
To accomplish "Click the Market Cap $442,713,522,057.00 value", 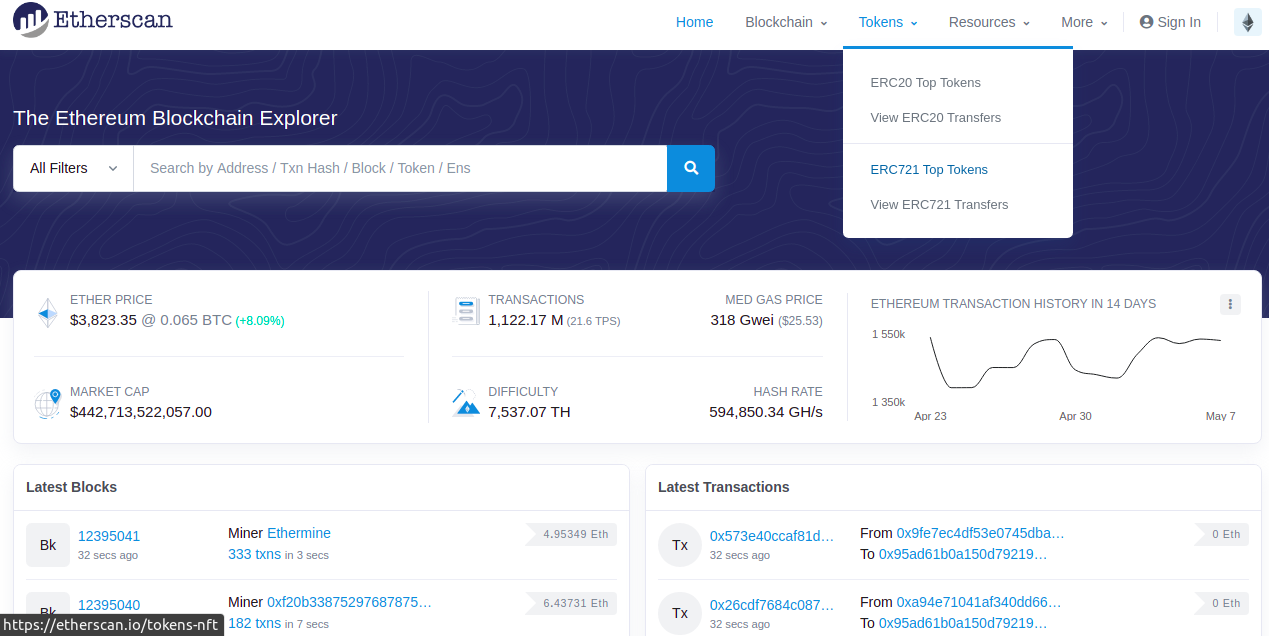I will [141, 412].
